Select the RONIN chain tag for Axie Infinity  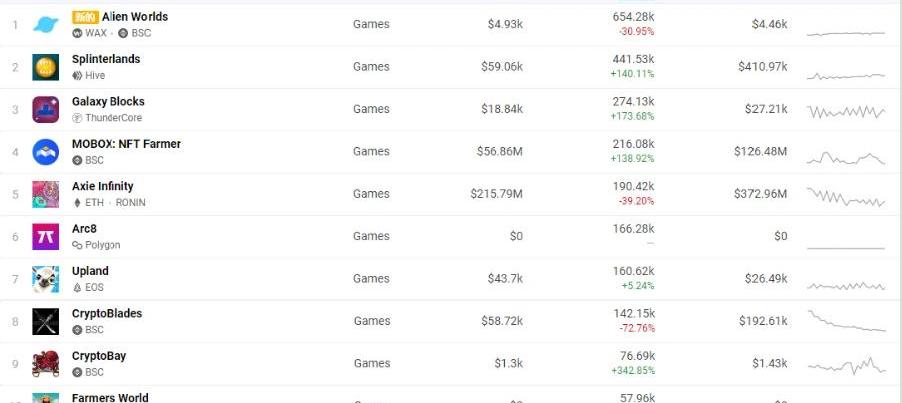tap(131, 203)
